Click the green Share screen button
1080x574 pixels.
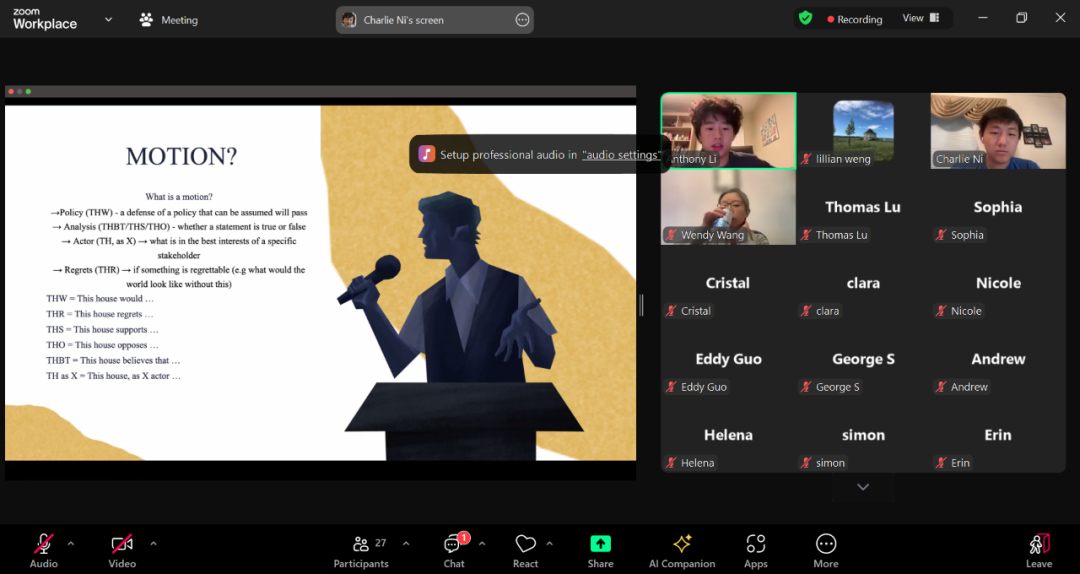click(x=601, y=544)
